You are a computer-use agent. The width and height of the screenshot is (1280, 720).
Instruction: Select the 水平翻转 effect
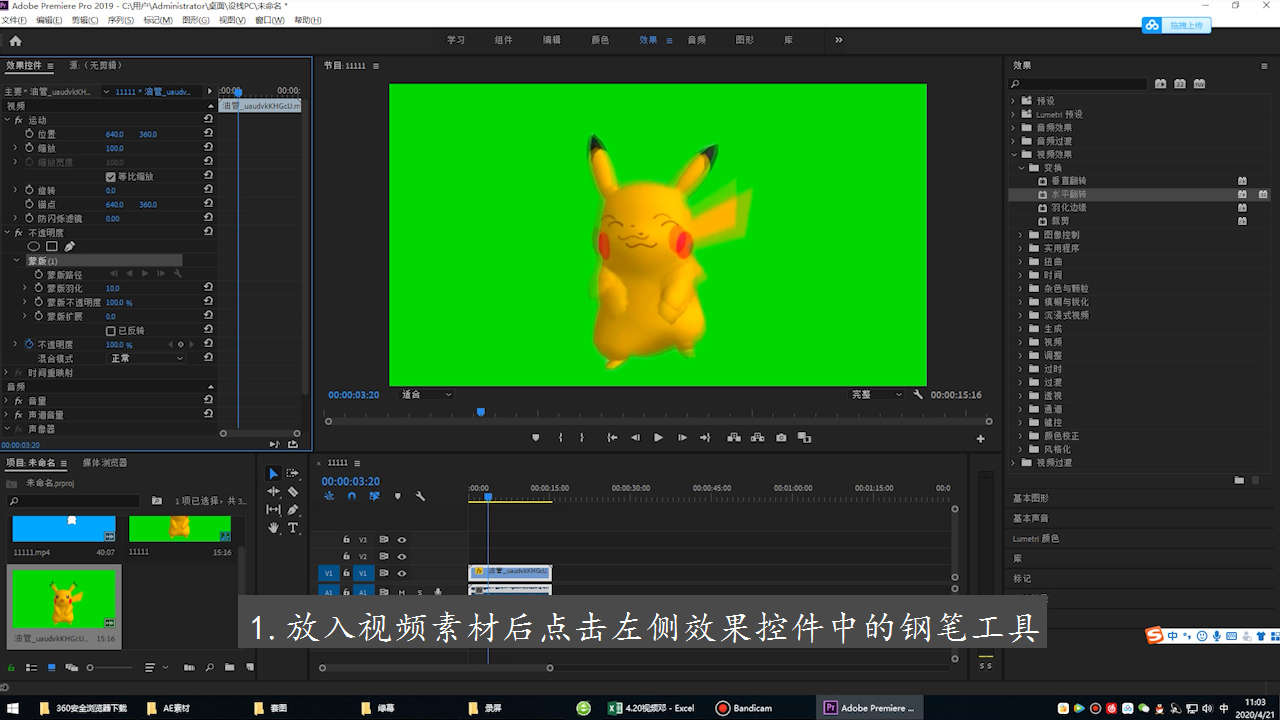coord(1068,194)
